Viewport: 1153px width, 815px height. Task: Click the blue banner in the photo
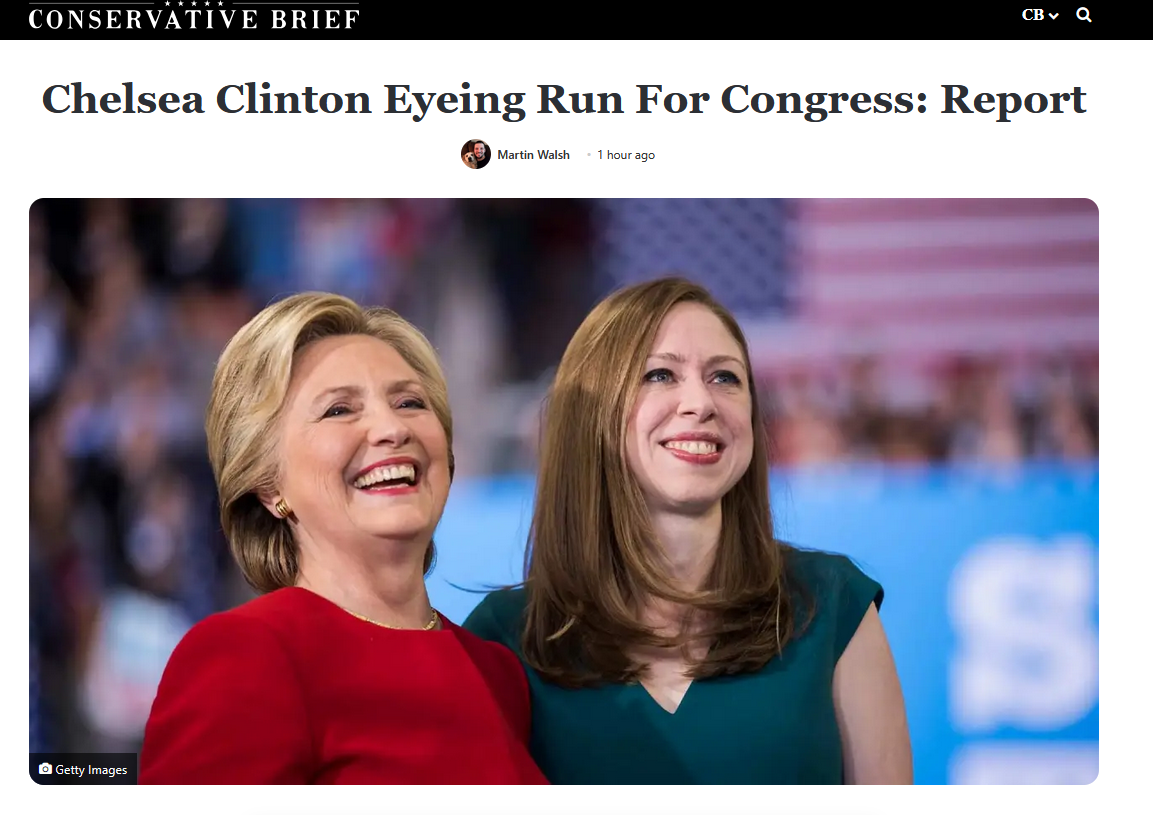[x=993, y=625]
